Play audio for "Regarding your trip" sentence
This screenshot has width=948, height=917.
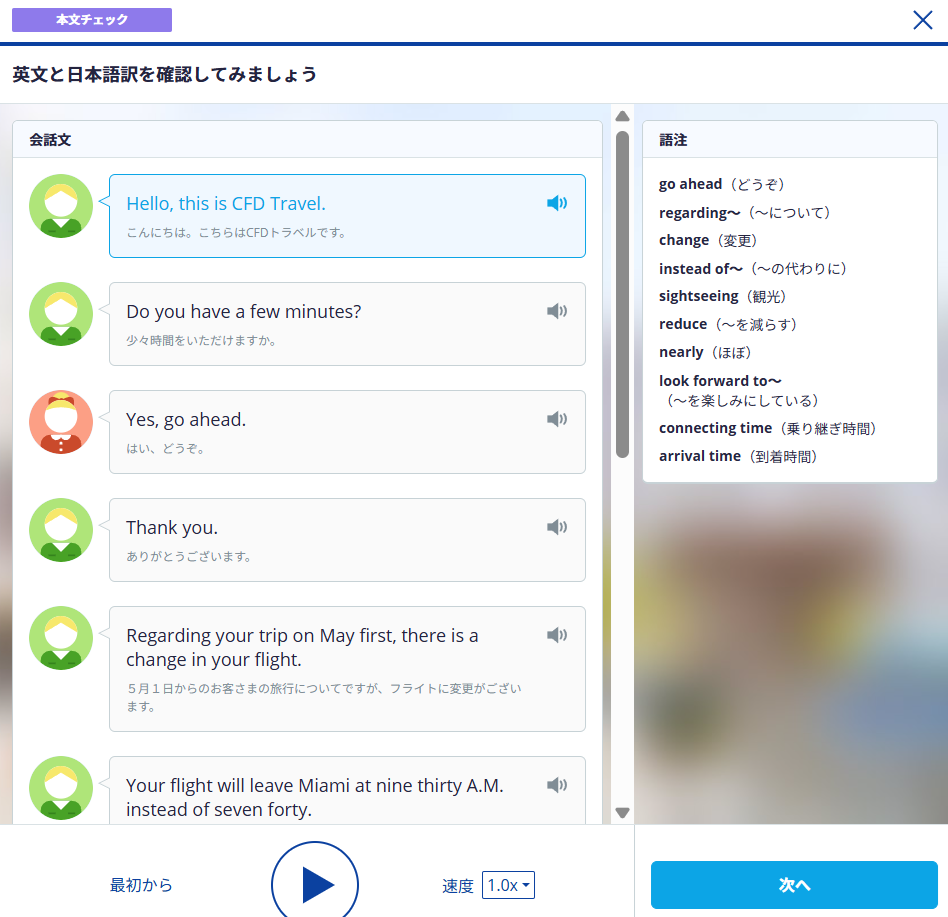pyautogui.click(x=557, y=636)
